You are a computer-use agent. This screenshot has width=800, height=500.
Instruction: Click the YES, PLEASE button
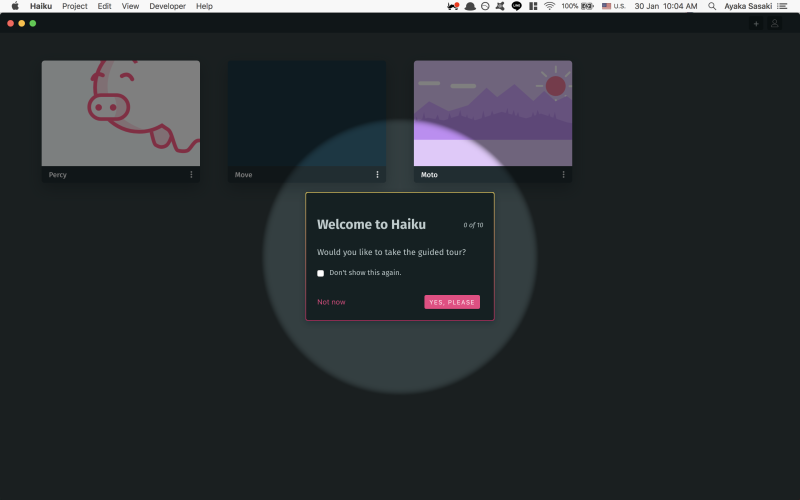pyautogui.click(x=452, y=302)
